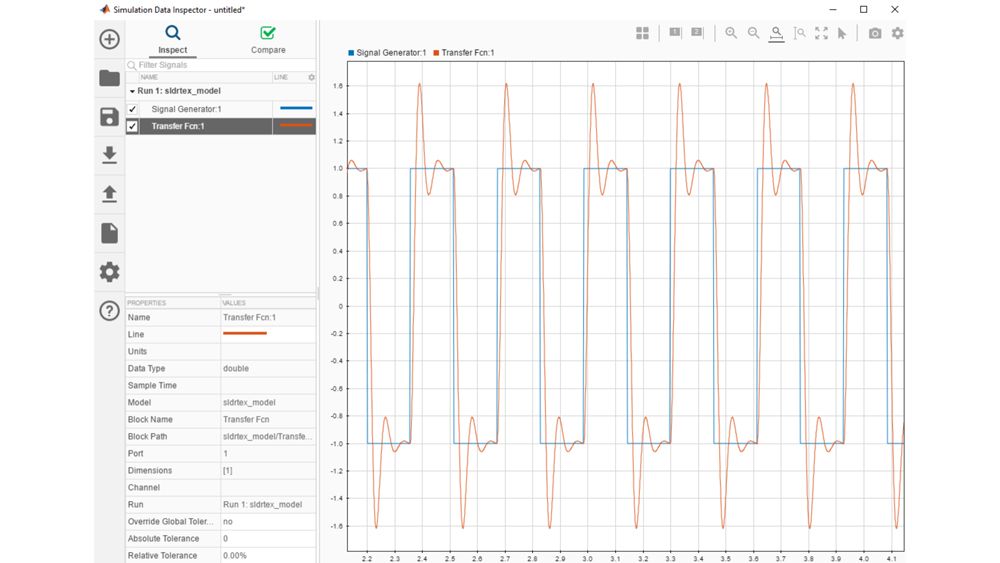Click the Import download arrow icon
The width and height of the screenshot is (1000, 563).
pos(110,155)
